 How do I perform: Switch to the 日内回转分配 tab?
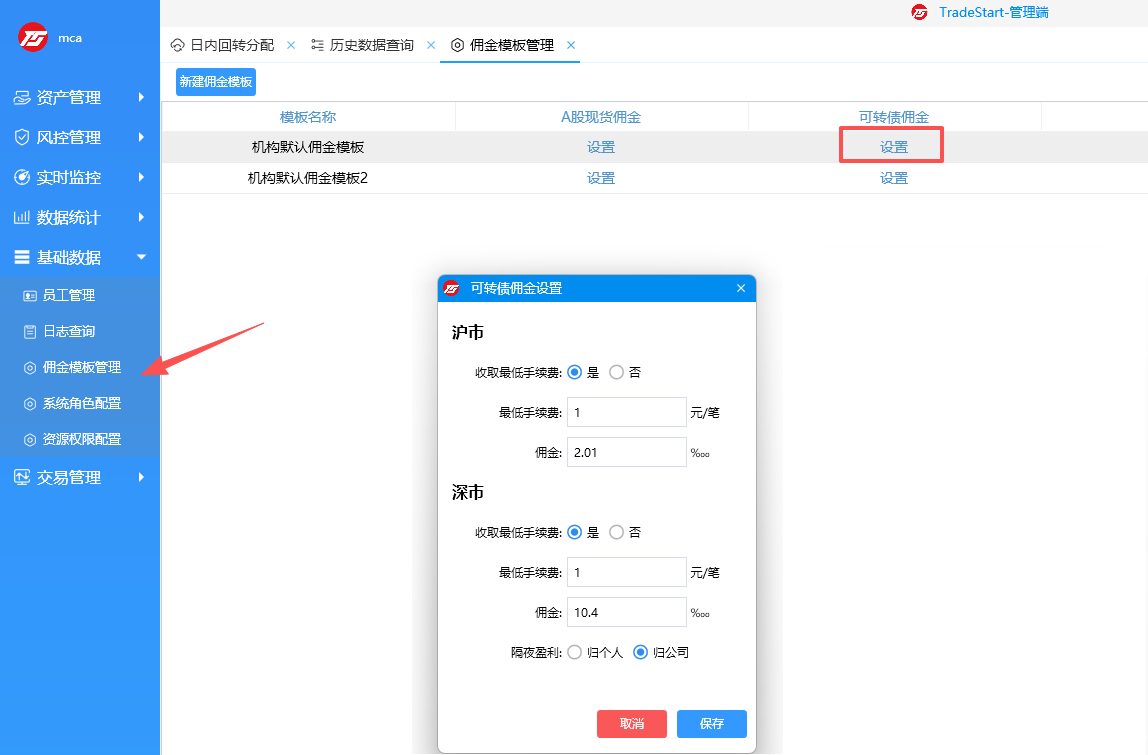coord(232,45)
